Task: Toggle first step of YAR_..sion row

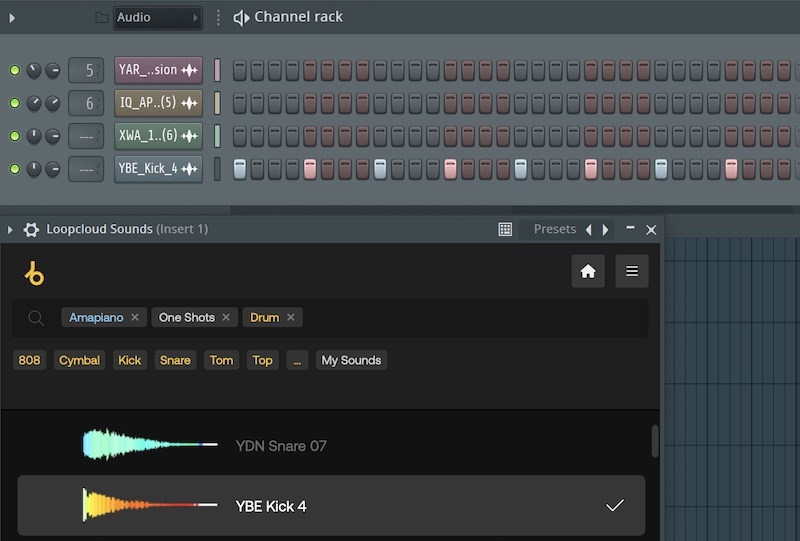Action: (239, 70)
